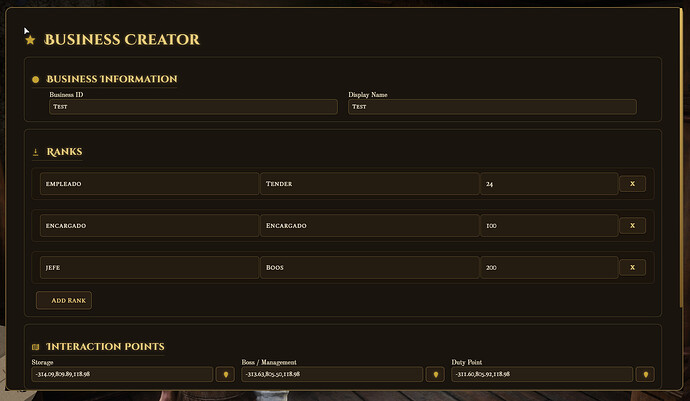Viewport: 690px width, 401px height.
Task: Edit the Business ID field
Action: pyautogui.click(x=193, y=107)
